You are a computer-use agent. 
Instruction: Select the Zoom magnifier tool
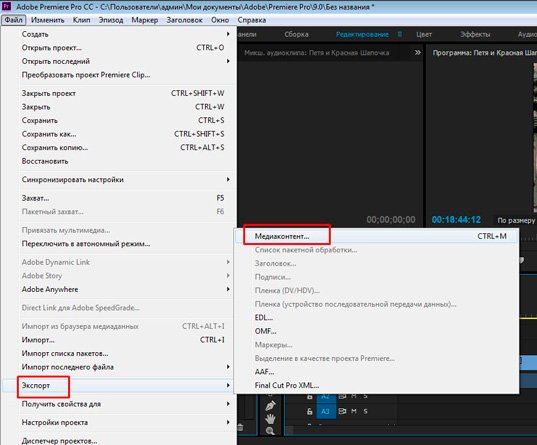270,431
